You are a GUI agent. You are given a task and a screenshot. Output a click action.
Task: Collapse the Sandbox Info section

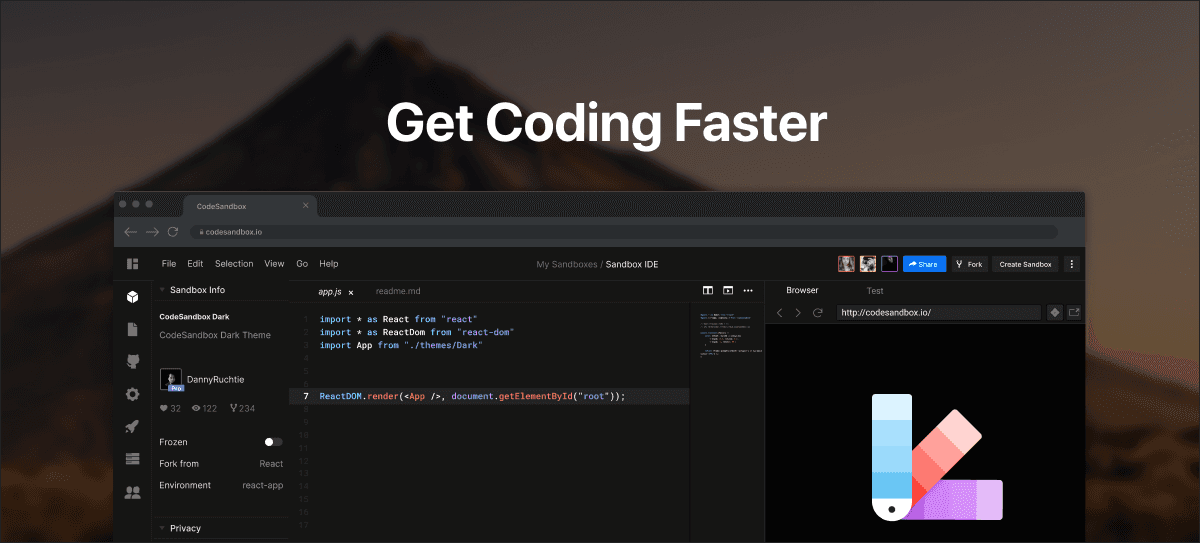163,290
